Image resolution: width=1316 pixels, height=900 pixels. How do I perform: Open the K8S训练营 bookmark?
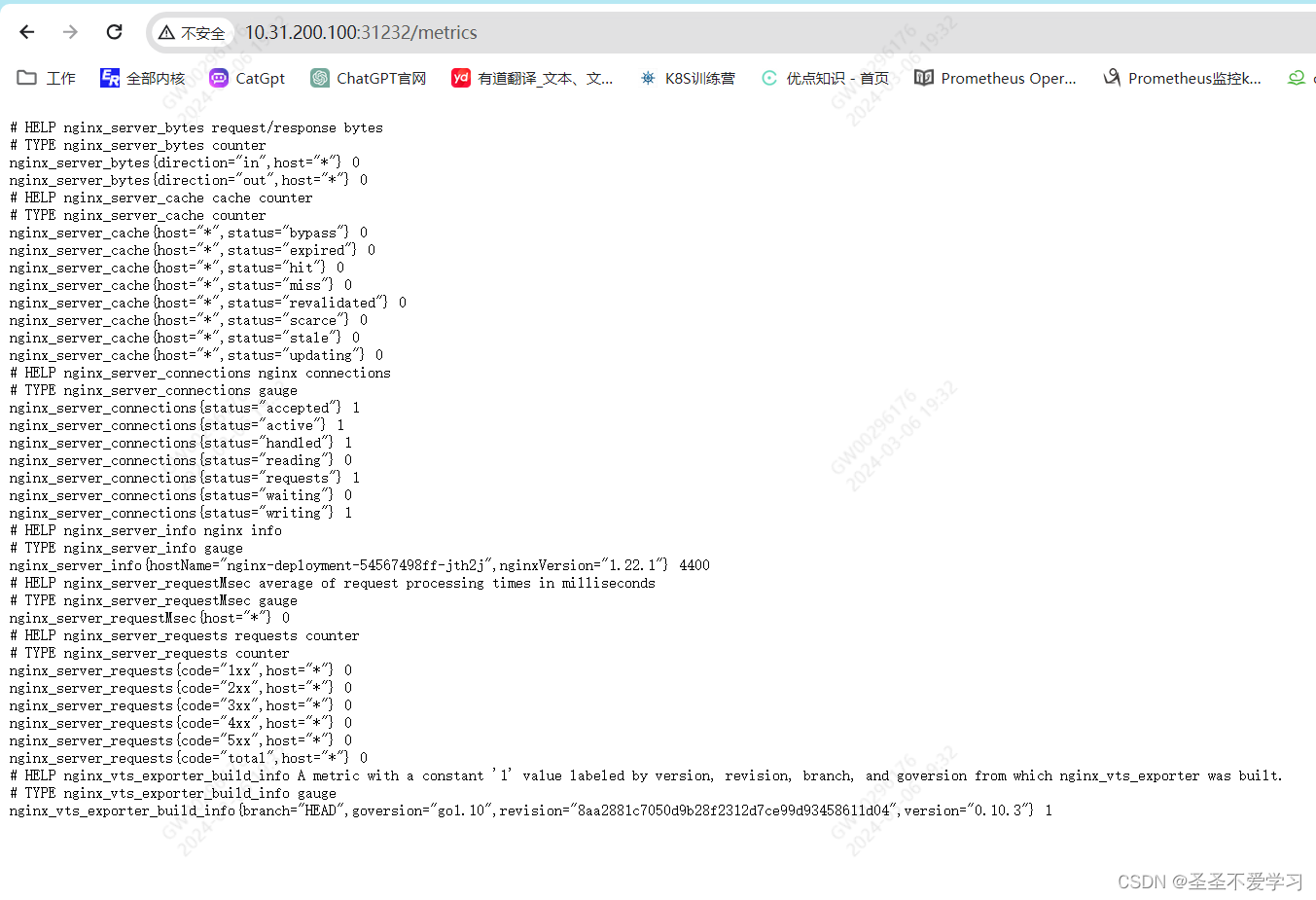click(687, 78)
